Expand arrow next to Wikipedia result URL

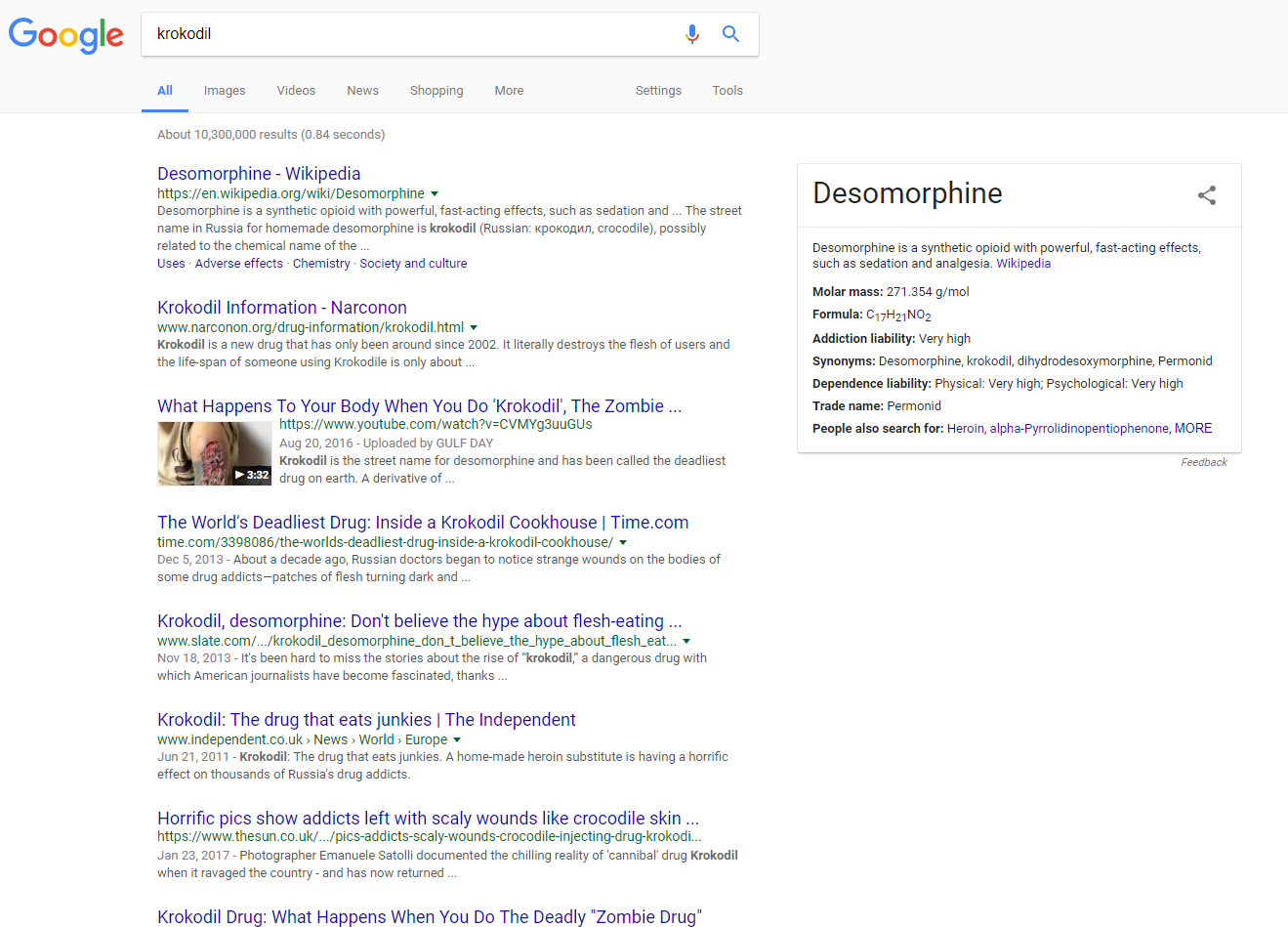pyautogui.click(x=435, y=194)
